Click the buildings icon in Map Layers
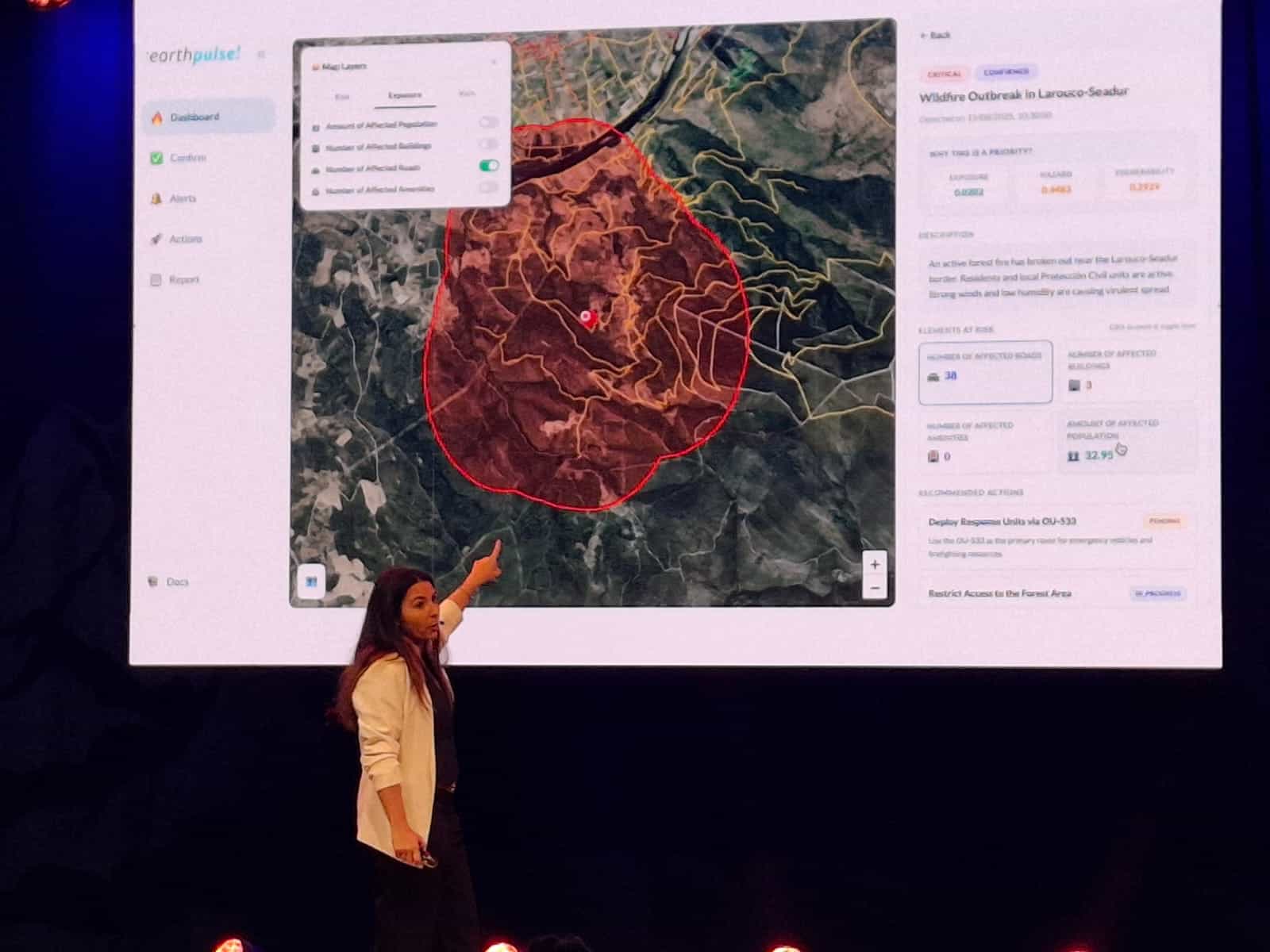This screenshot has width=1270, height=952. tap(316, 148)
